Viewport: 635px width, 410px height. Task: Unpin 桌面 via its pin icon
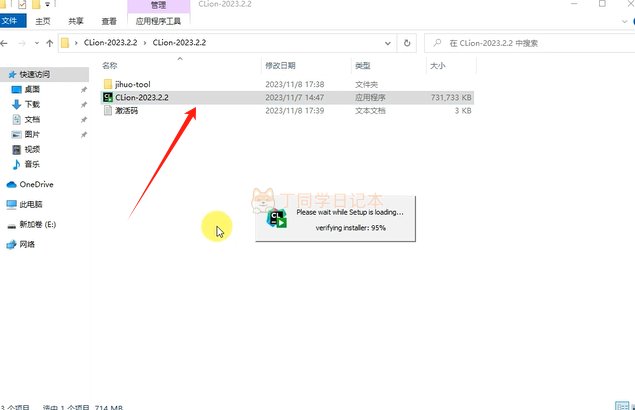click(x=84, y=90)
